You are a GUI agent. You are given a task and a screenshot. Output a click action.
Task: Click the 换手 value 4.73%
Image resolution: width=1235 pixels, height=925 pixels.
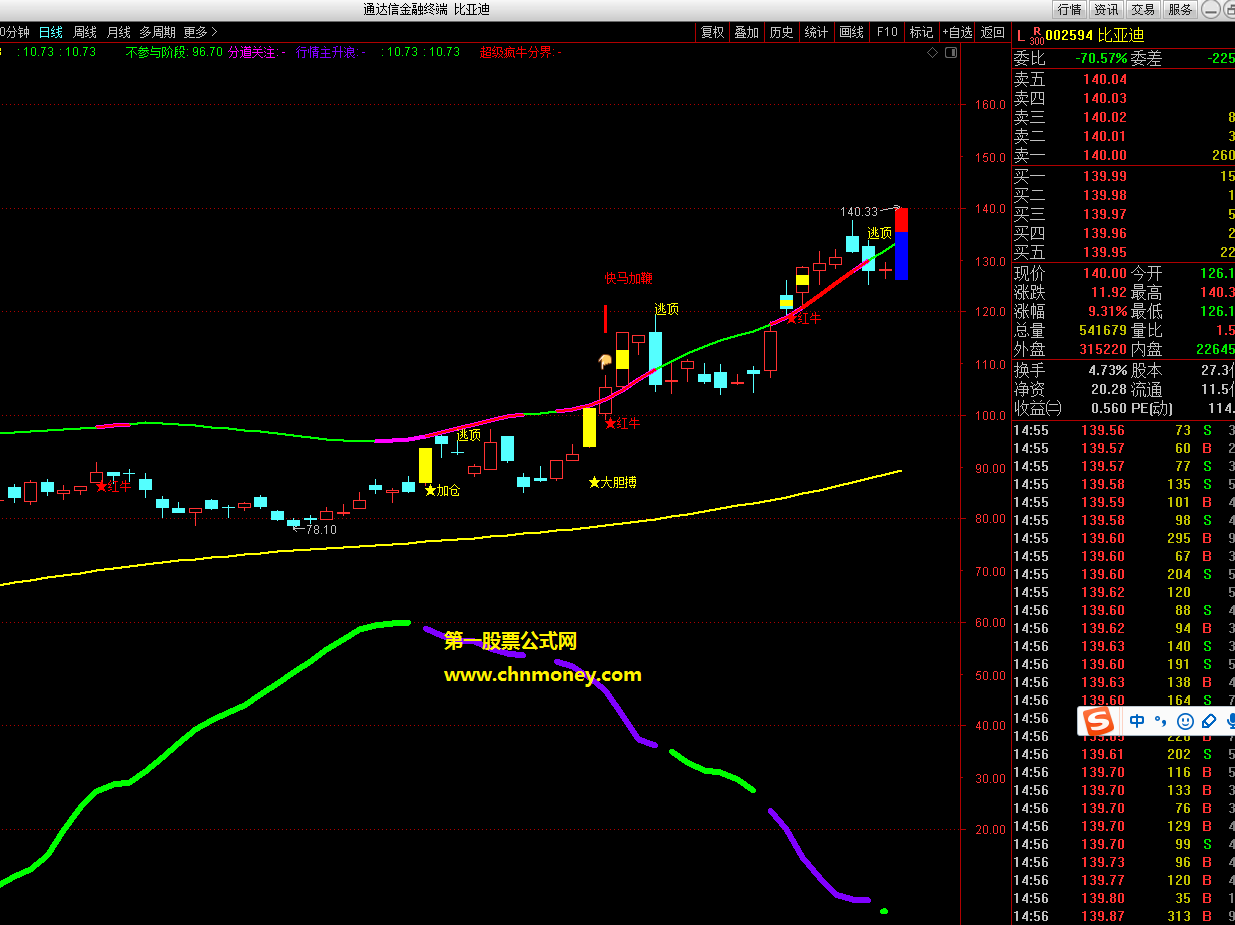click(x=1108, y=370)
